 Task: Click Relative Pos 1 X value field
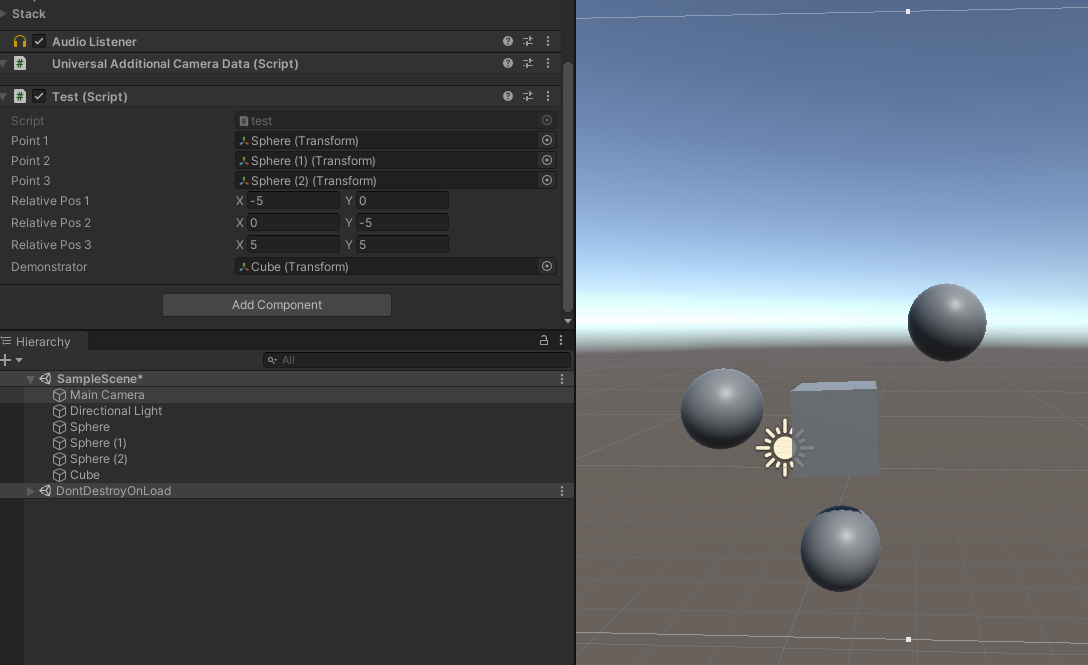(x=293, y=201)
